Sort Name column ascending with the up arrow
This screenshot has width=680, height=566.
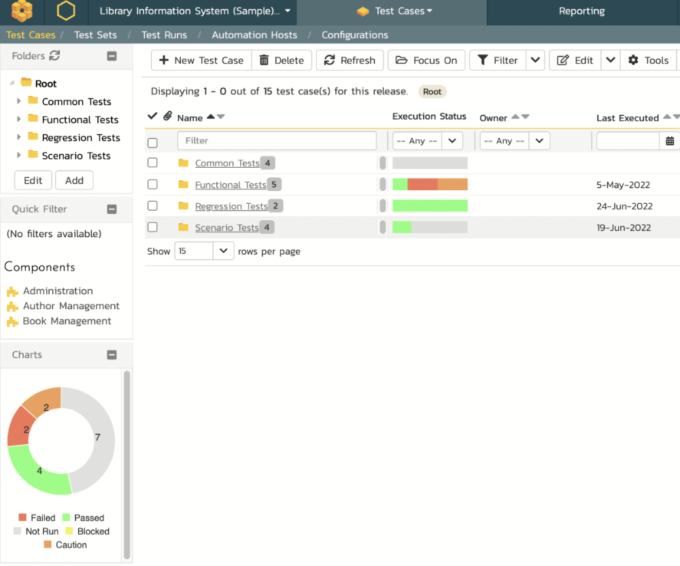(x=209, y=117)
